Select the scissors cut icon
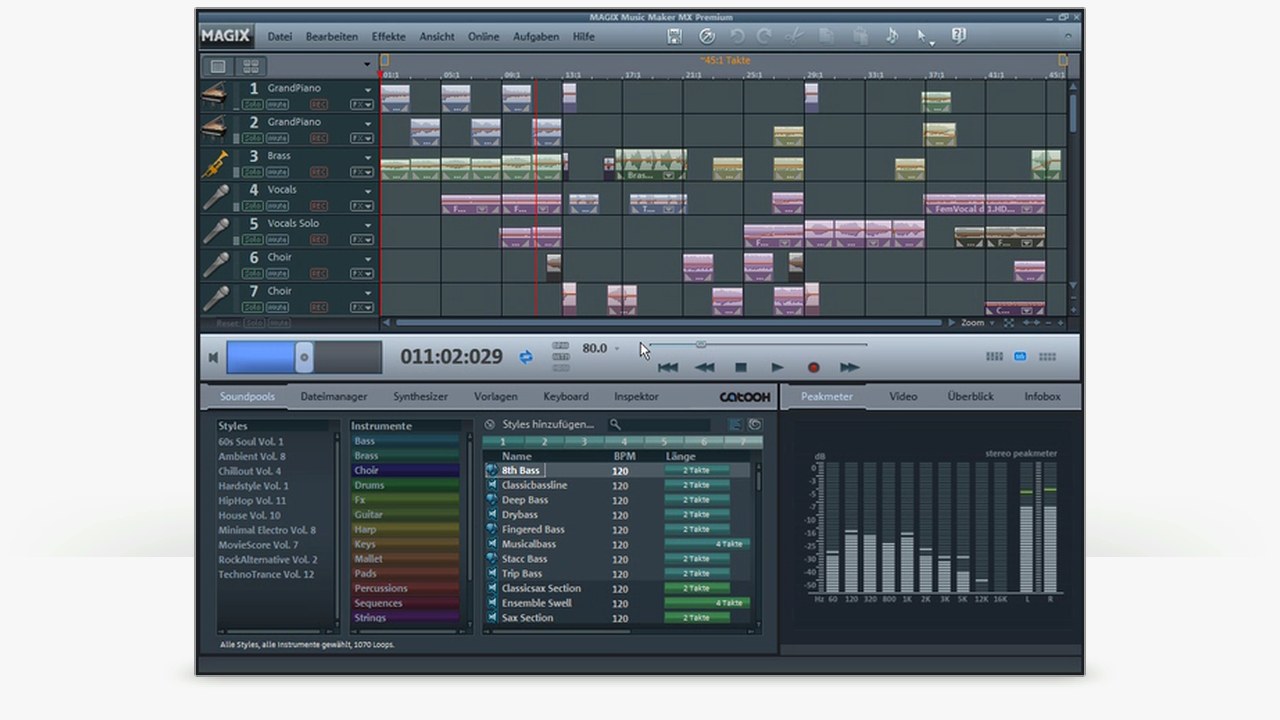Image resolution: width=1280 pixels, height=720 pixels. [794, 36]
